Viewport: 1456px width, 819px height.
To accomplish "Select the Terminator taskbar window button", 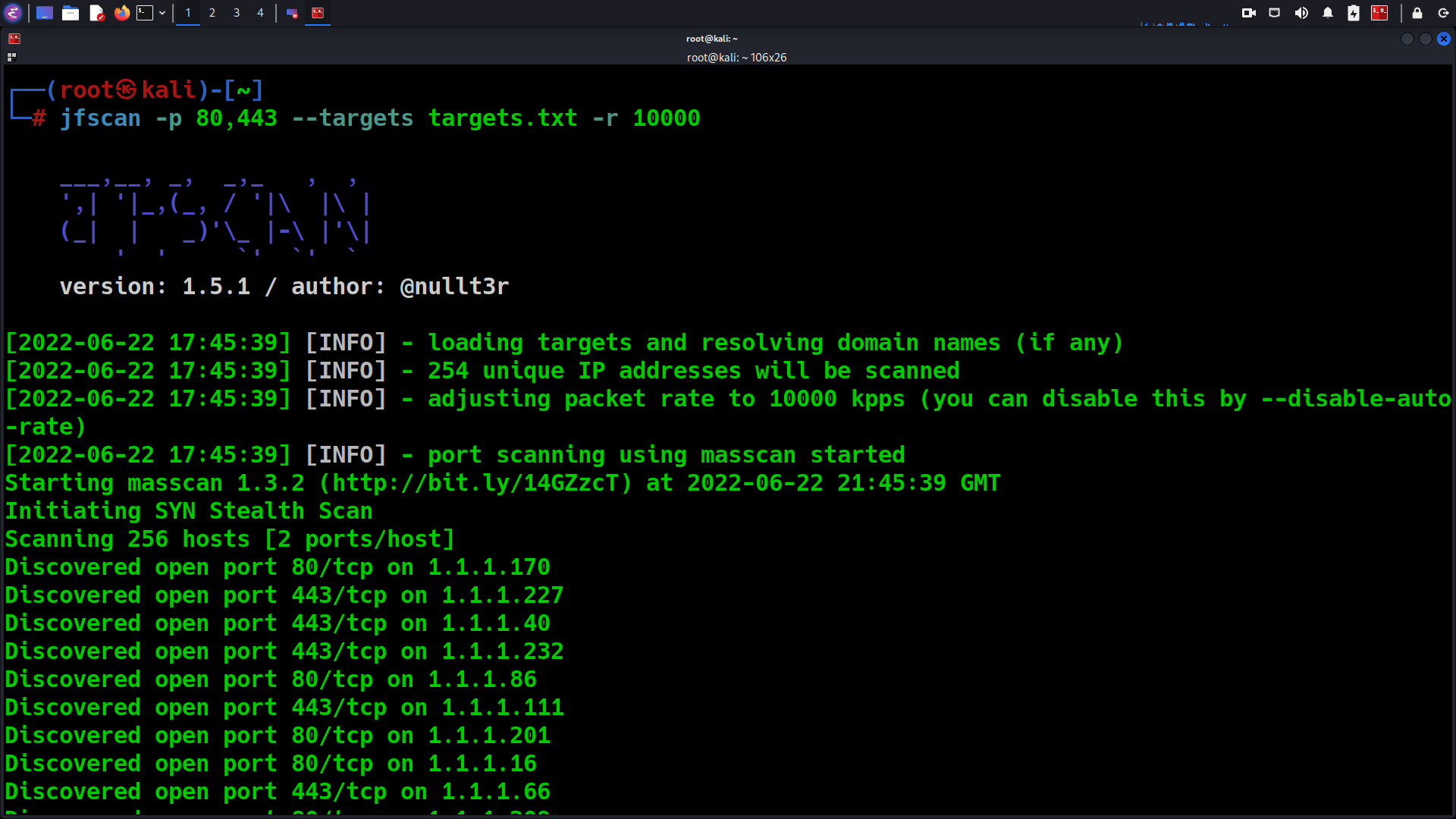I will (x=318, y=13).
